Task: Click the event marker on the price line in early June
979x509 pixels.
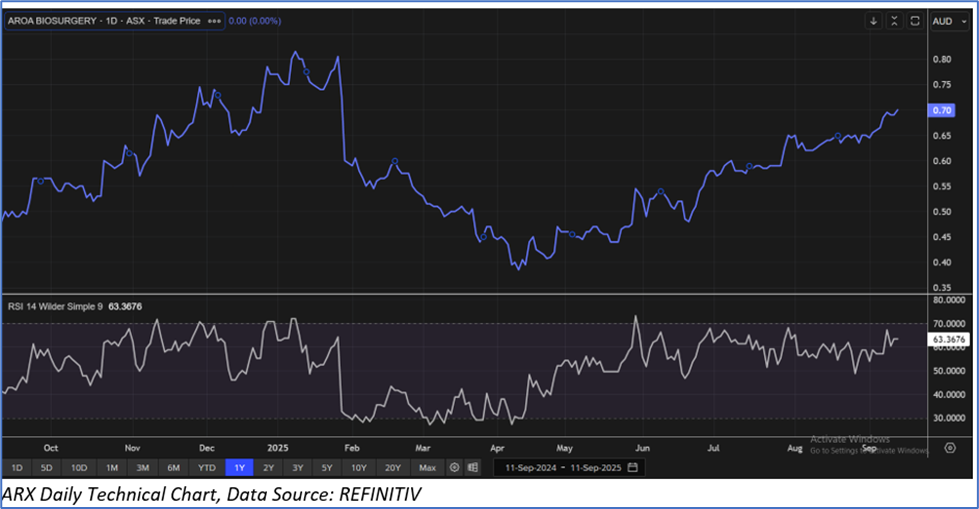Action: [661, 191]
